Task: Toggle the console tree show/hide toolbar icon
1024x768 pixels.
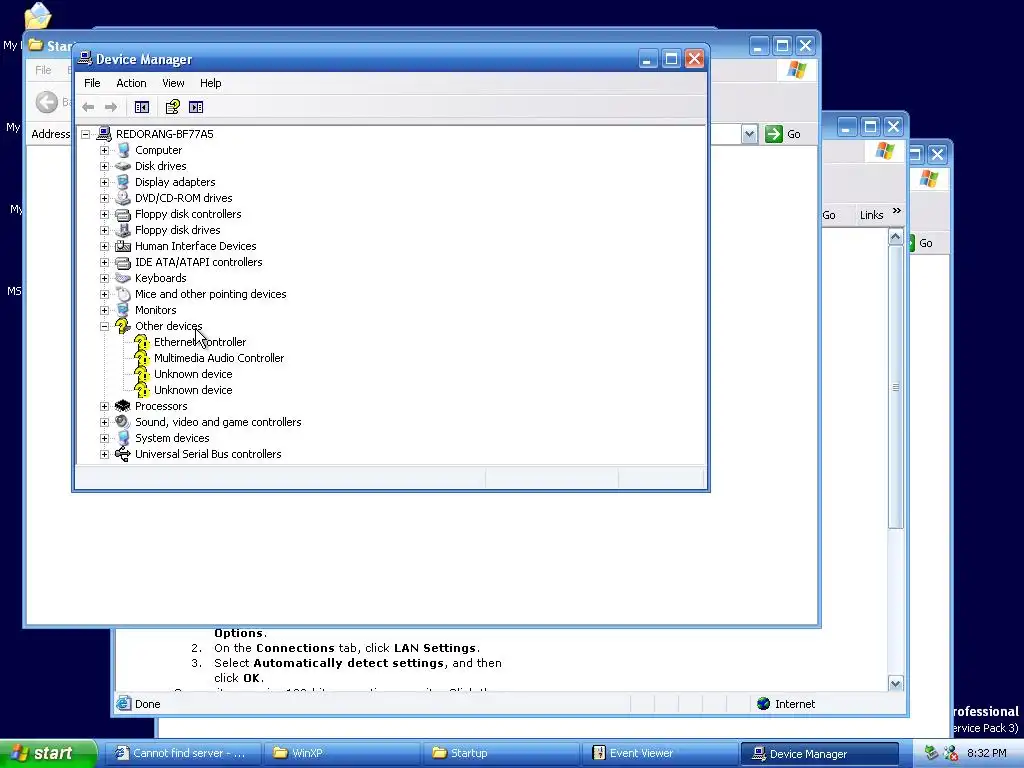Action: pyautogui.click(x=142, y=107)
